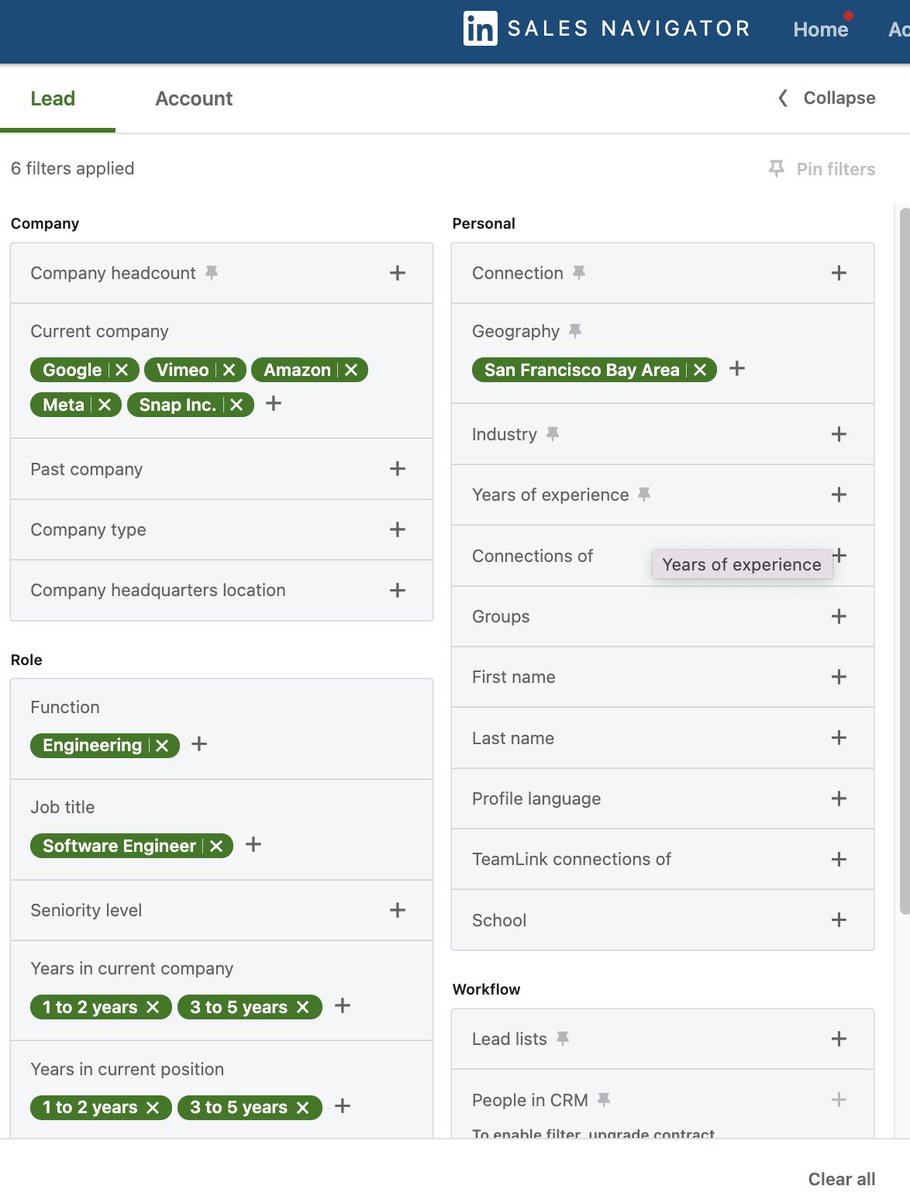This screenshot has height=1200, width=910.
Task: Remove 1 to 2 years in current position
Action: [153, 1107]
